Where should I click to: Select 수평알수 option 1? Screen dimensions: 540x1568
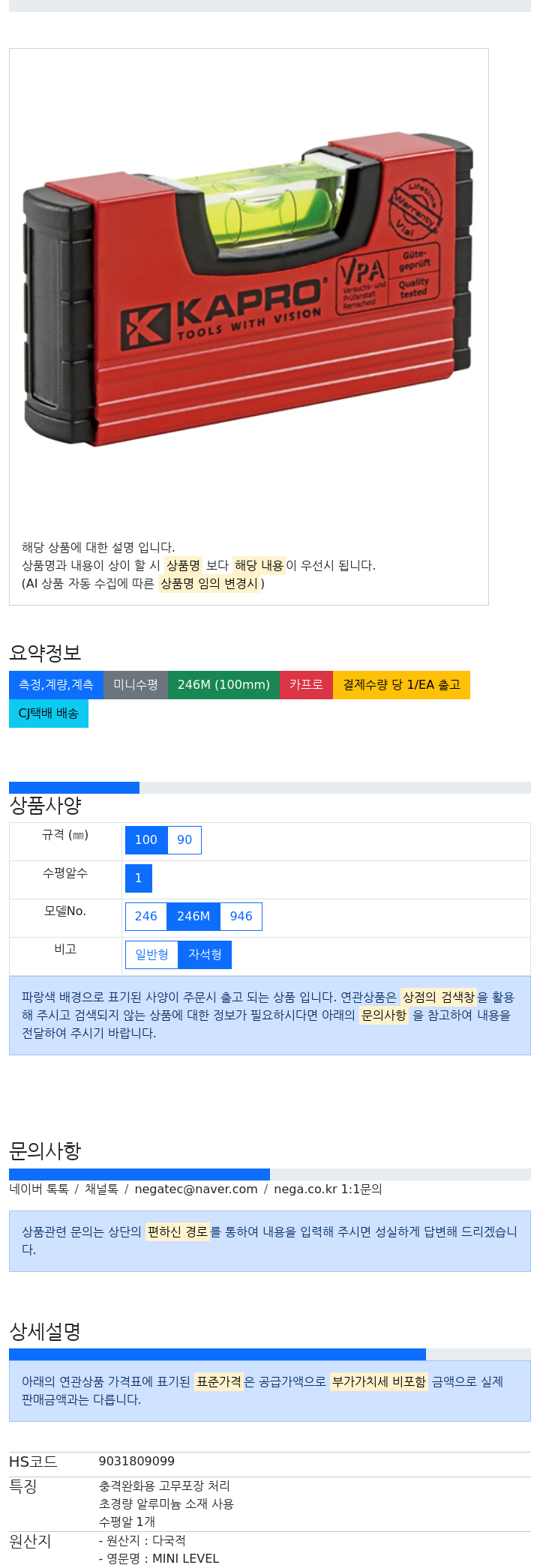point(139,878)
